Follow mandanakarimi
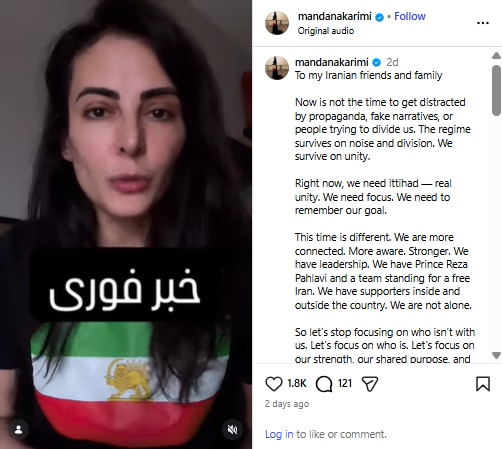This screenshot has width=502, height=449. coord(410,16)
